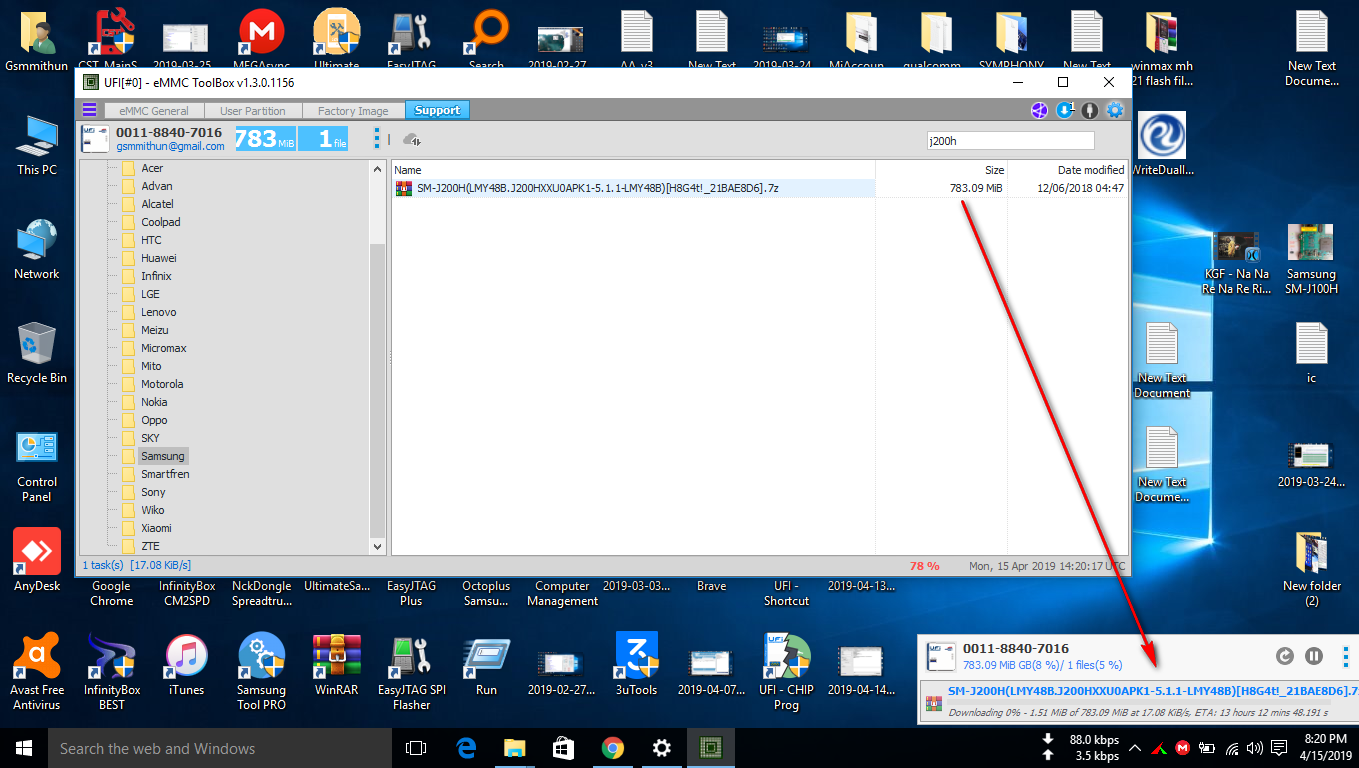Image resolution: width=1359 pixels, height=768 pixels.
Task: Click the gsmmithun@gmail.com account link
Action: pos(170,146)
